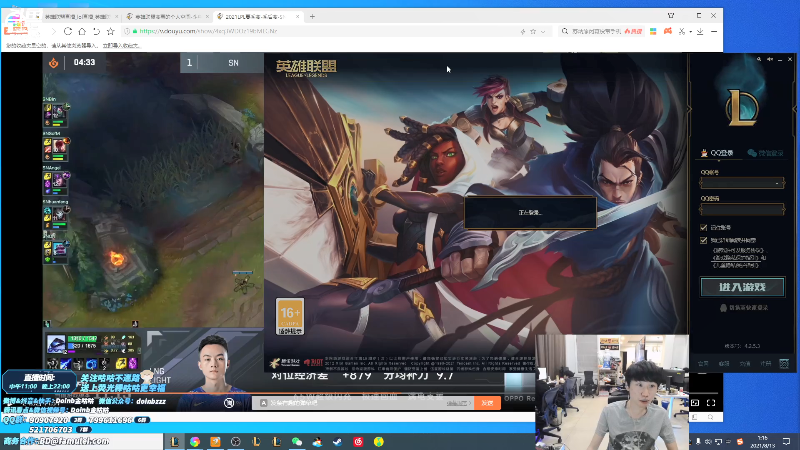Open the fourth bottom link in launcher

[x=765, y=363]
